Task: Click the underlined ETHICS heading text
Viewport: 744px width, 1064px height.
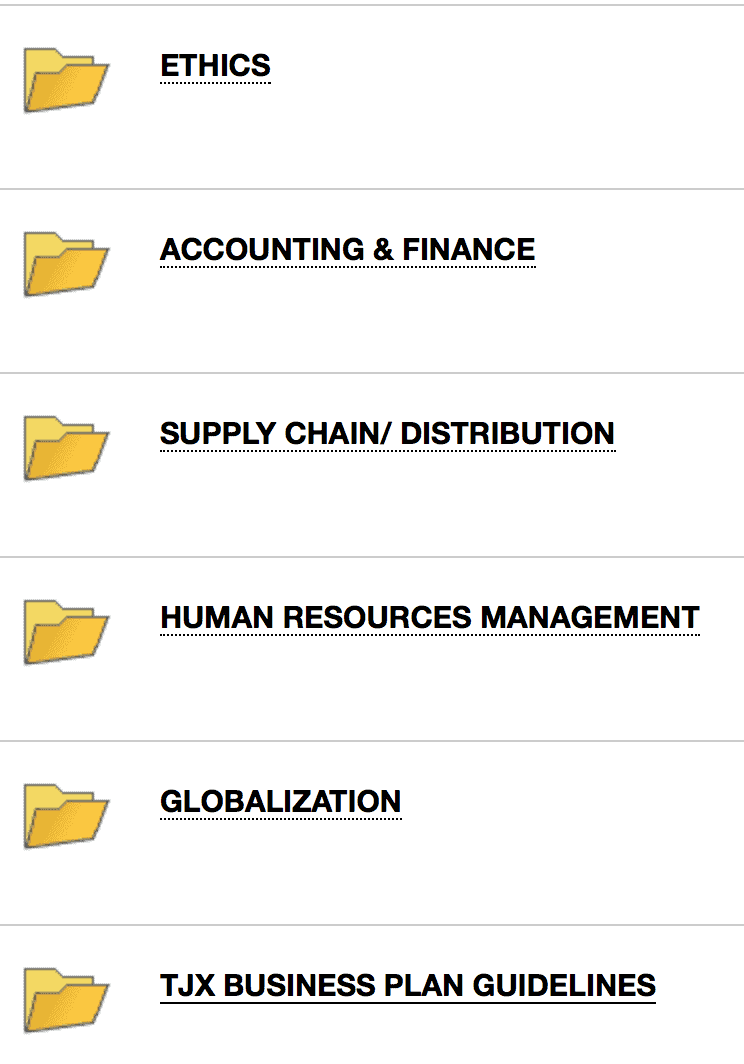Action: pos(215,66)
